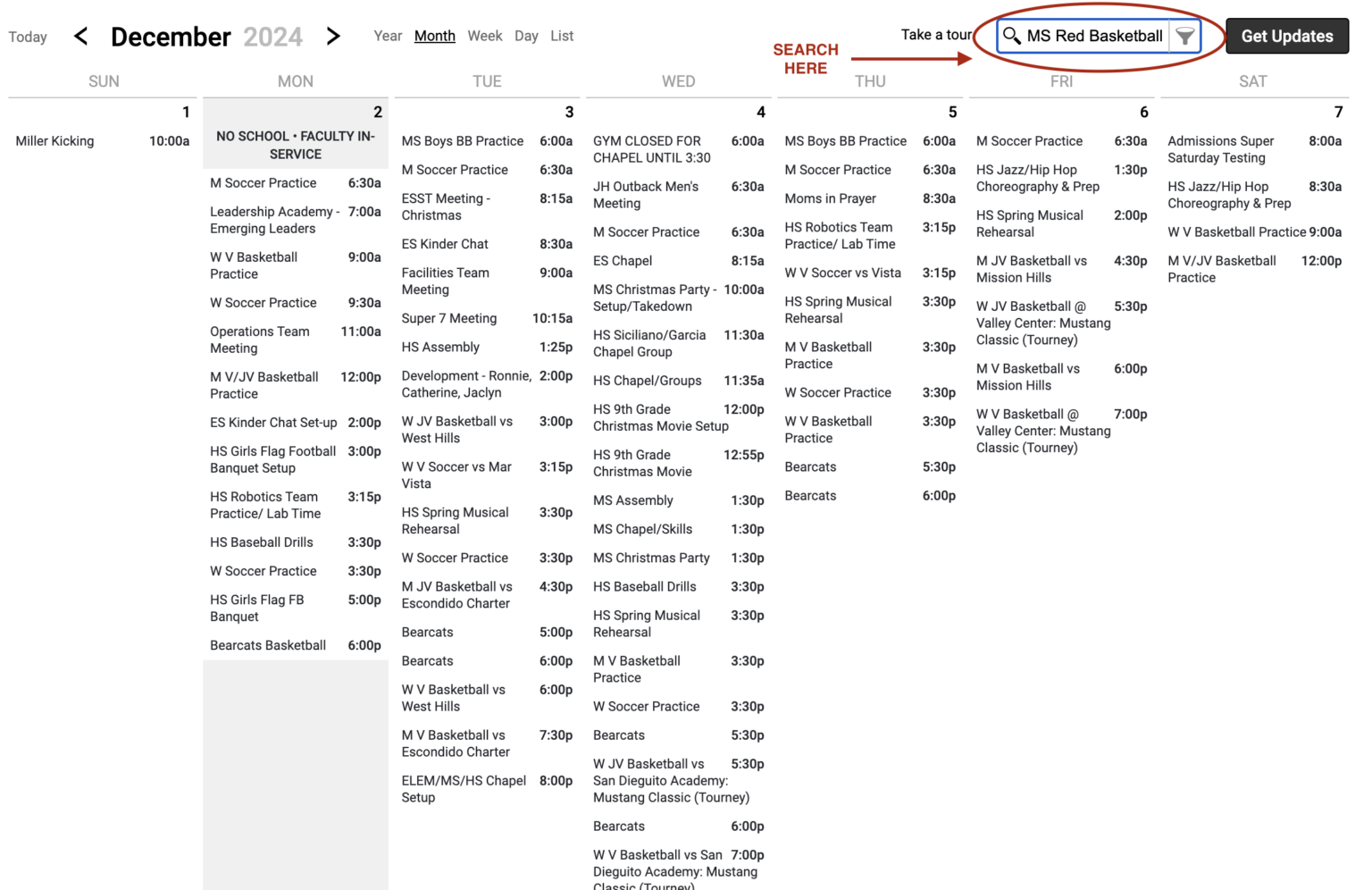The image size is (1372, 890).
Task: Open Miller Kicking event on Sunday
Action: point(103,141)
